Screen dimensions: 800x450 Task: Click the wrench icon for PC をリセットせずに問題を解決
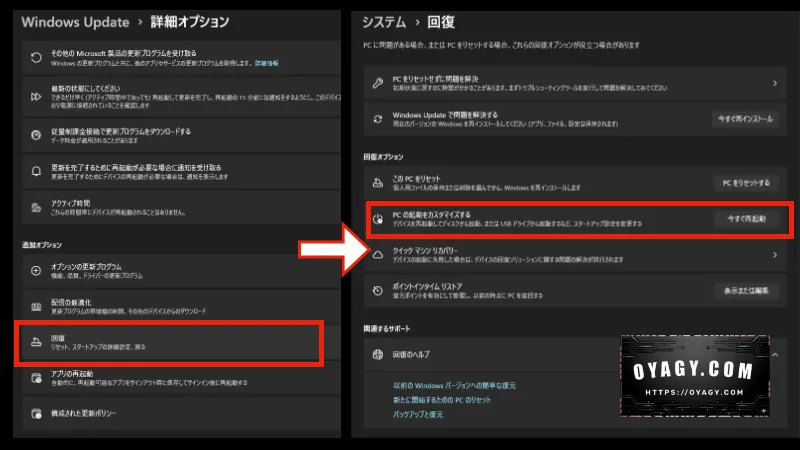pos(378,83)
